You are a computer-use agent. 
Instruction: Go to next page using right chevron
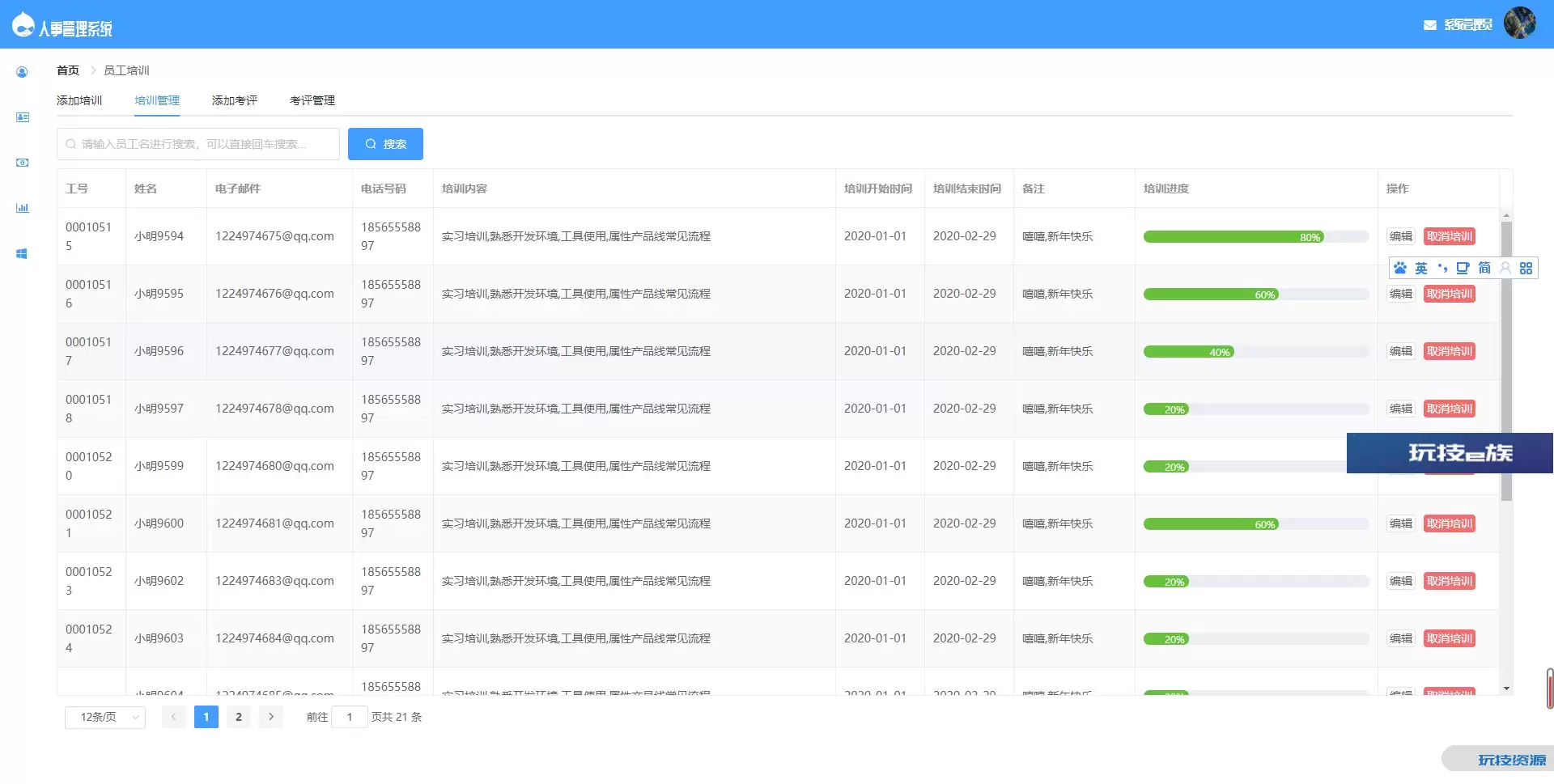[271, 717]
